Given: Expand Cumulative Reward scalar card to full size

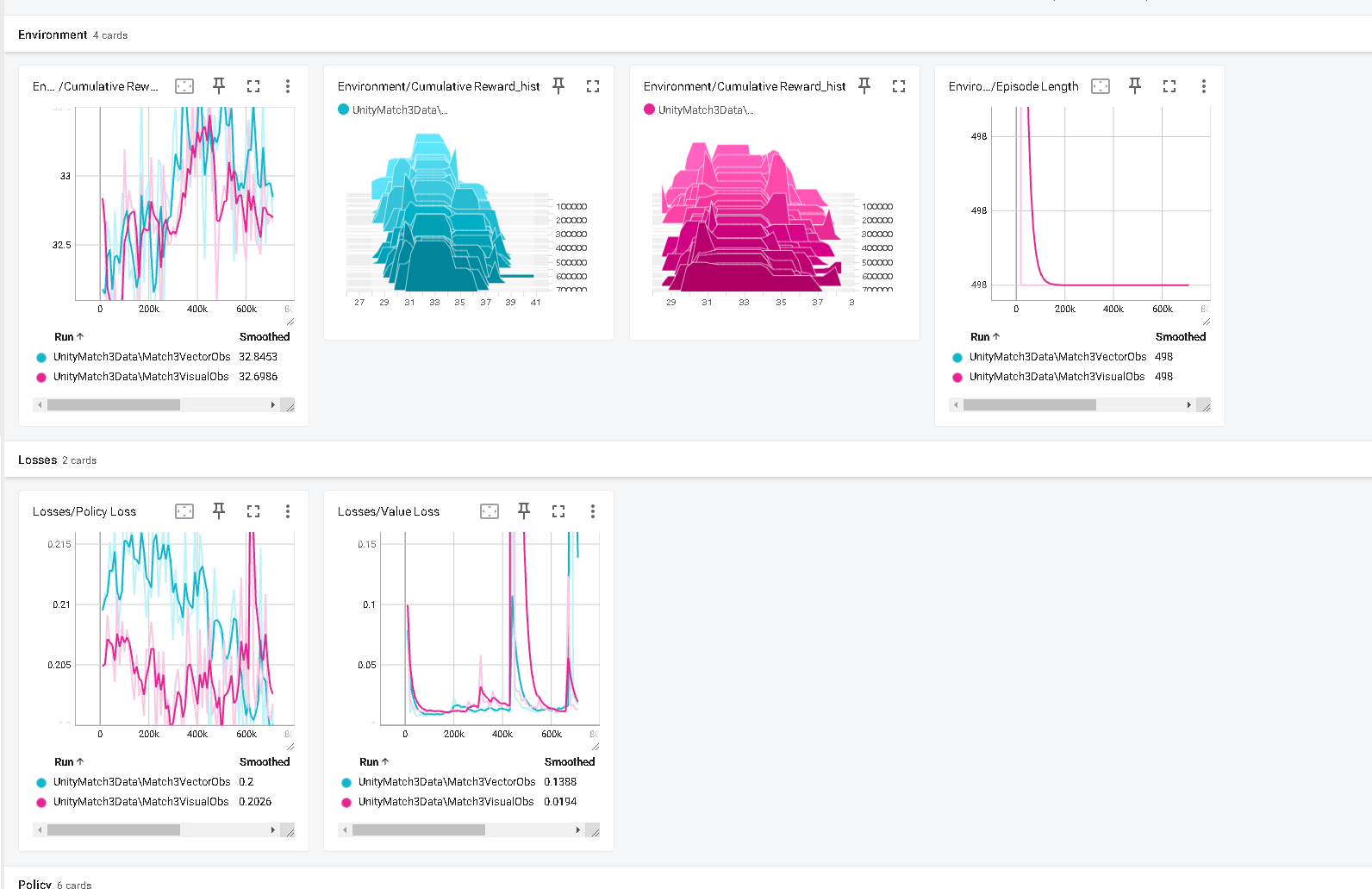Looking at the screenshot, I should pos(253,86).
